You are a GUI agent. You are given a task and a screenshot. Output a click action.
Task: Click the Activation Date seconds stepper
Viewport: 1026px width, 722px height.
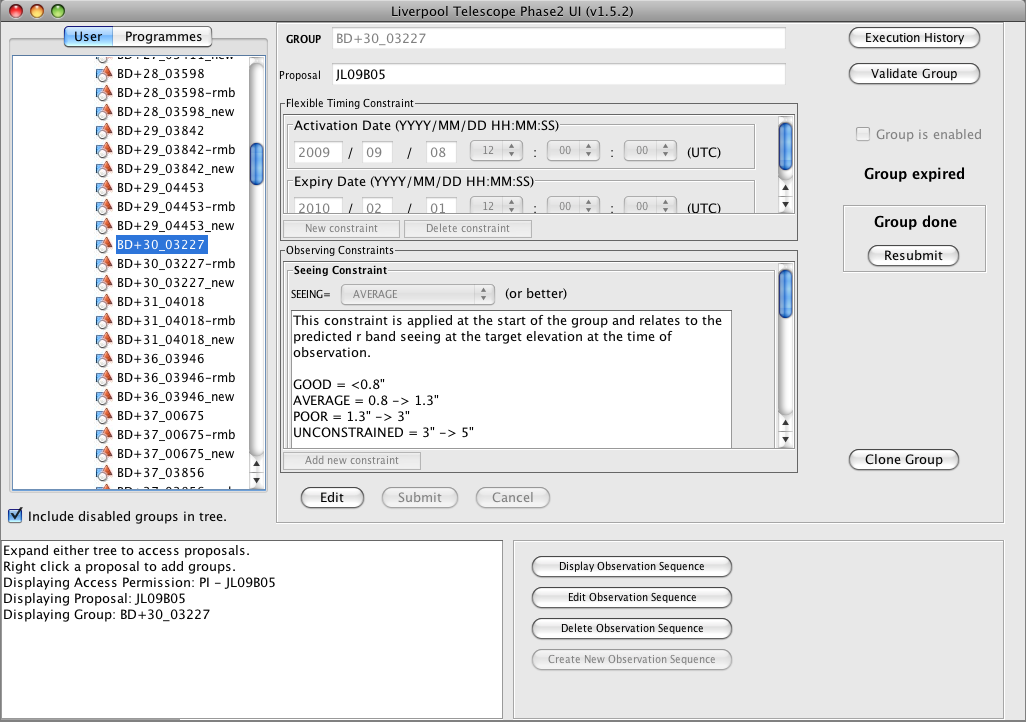[665, 151]
